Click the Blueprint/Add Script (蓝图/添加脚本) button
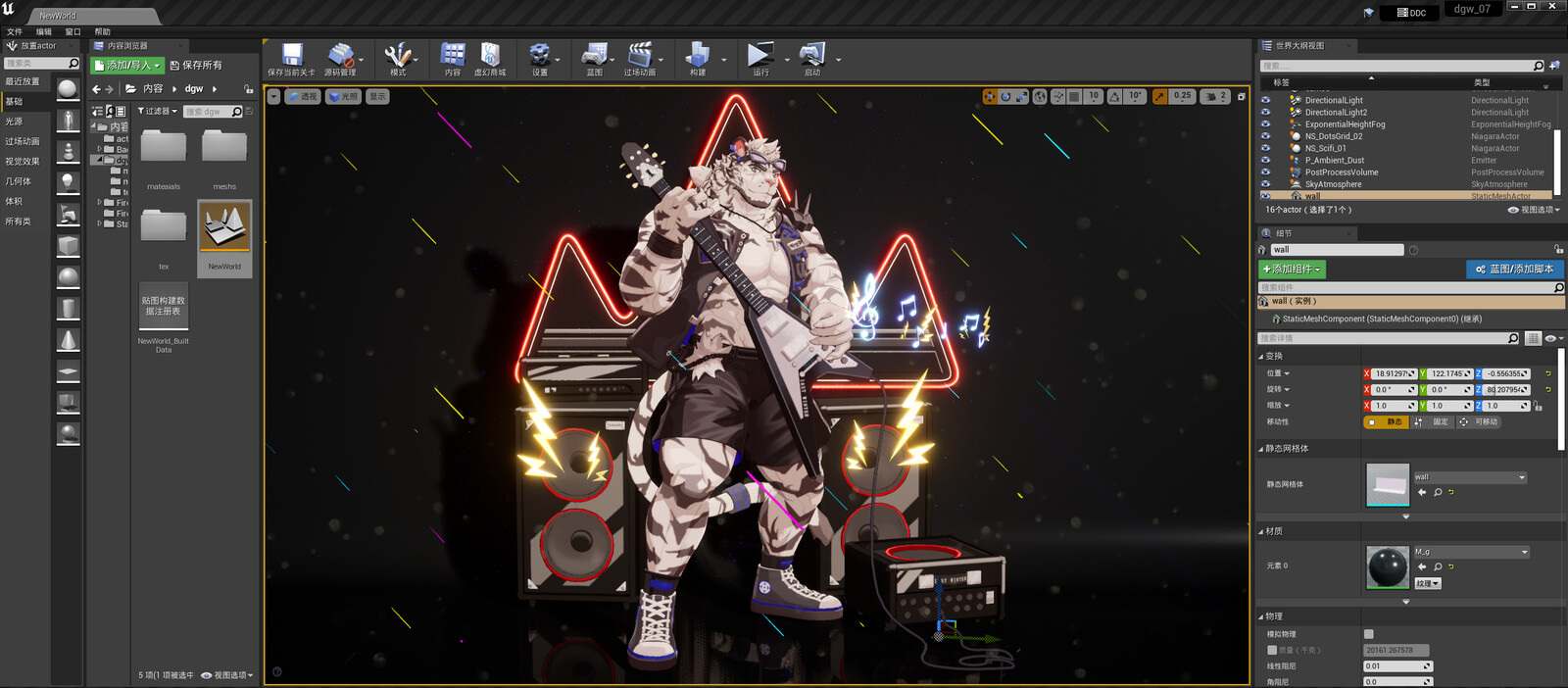The width and height of the screenshot is (1568, 688). click(1514, 269)
